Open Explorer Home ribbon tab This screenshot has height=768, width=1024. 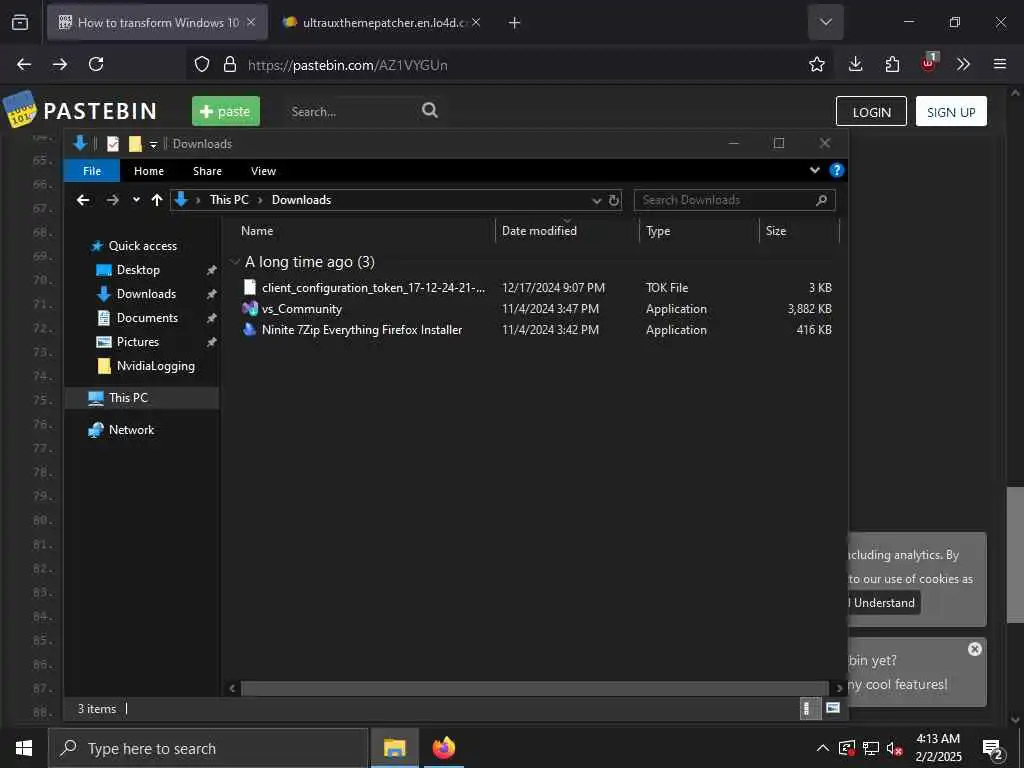(149, 170)
